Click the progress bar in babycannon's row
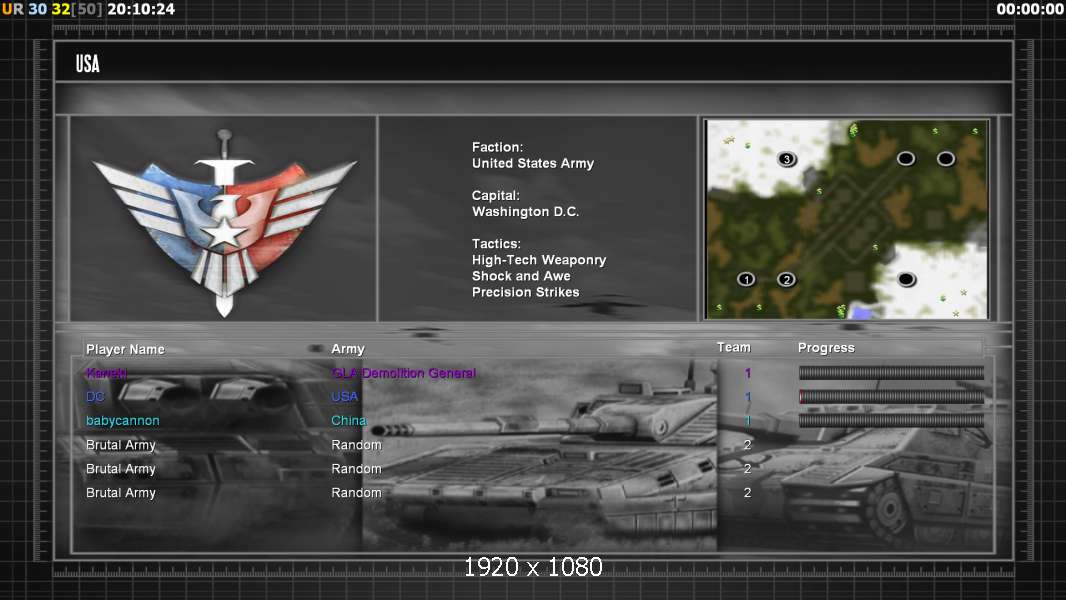Image resolution: width=1066 pixels, height=600 pixels. pos(891,421)
